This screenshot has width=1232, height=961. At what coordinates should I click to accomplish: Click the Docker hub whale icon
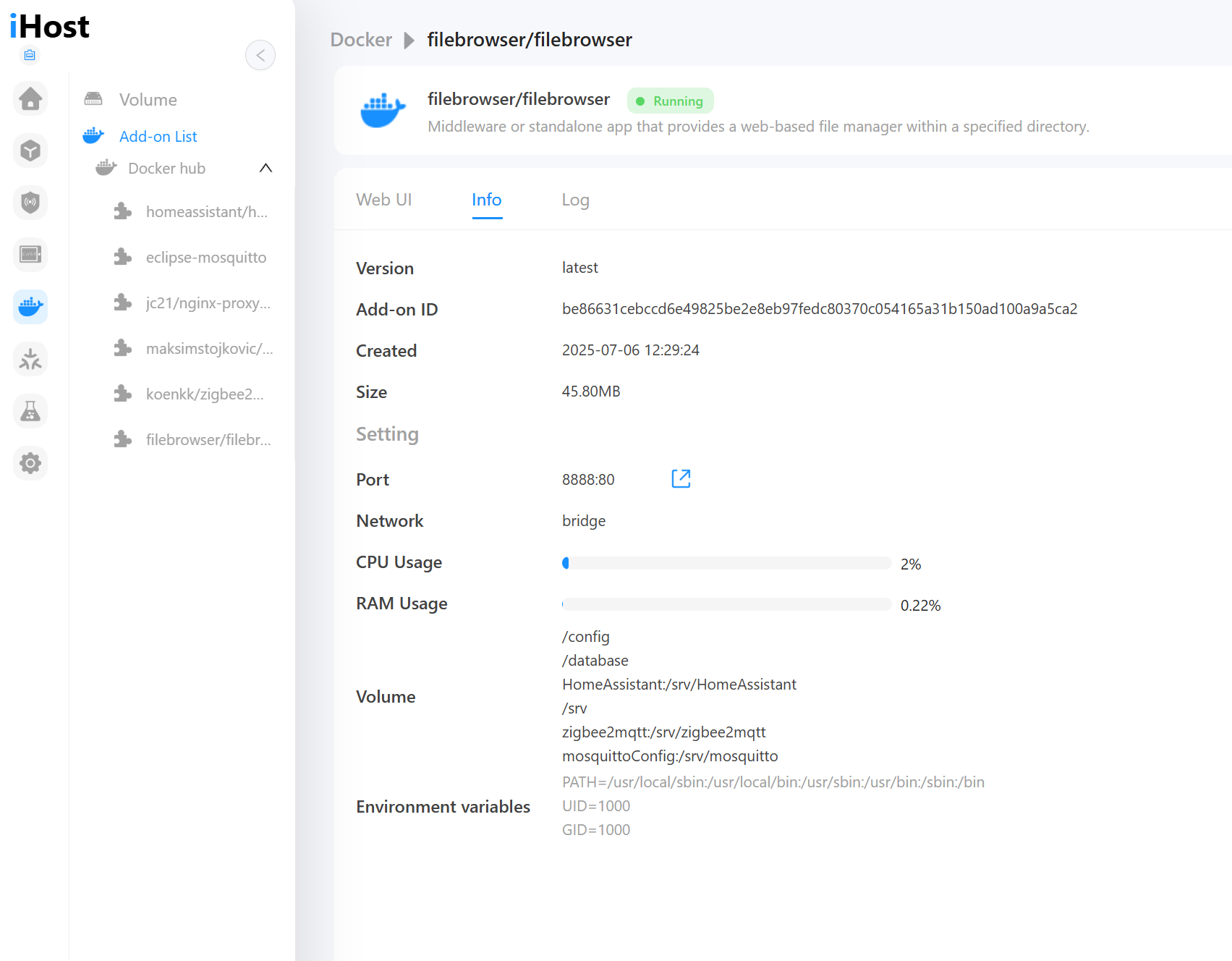point(106,168)
